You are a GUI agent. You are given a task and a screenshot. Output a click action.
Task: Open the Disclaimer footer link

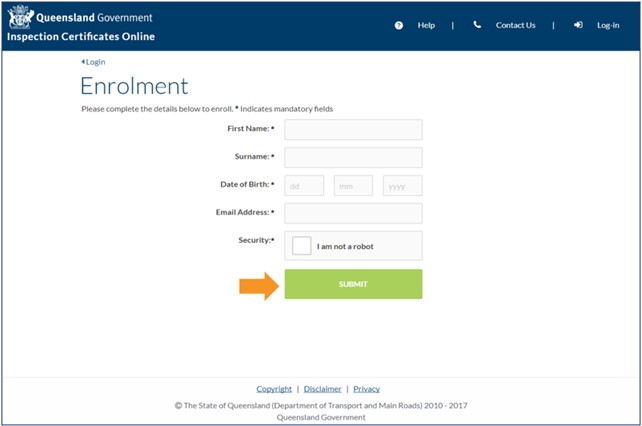click(322, 389)
